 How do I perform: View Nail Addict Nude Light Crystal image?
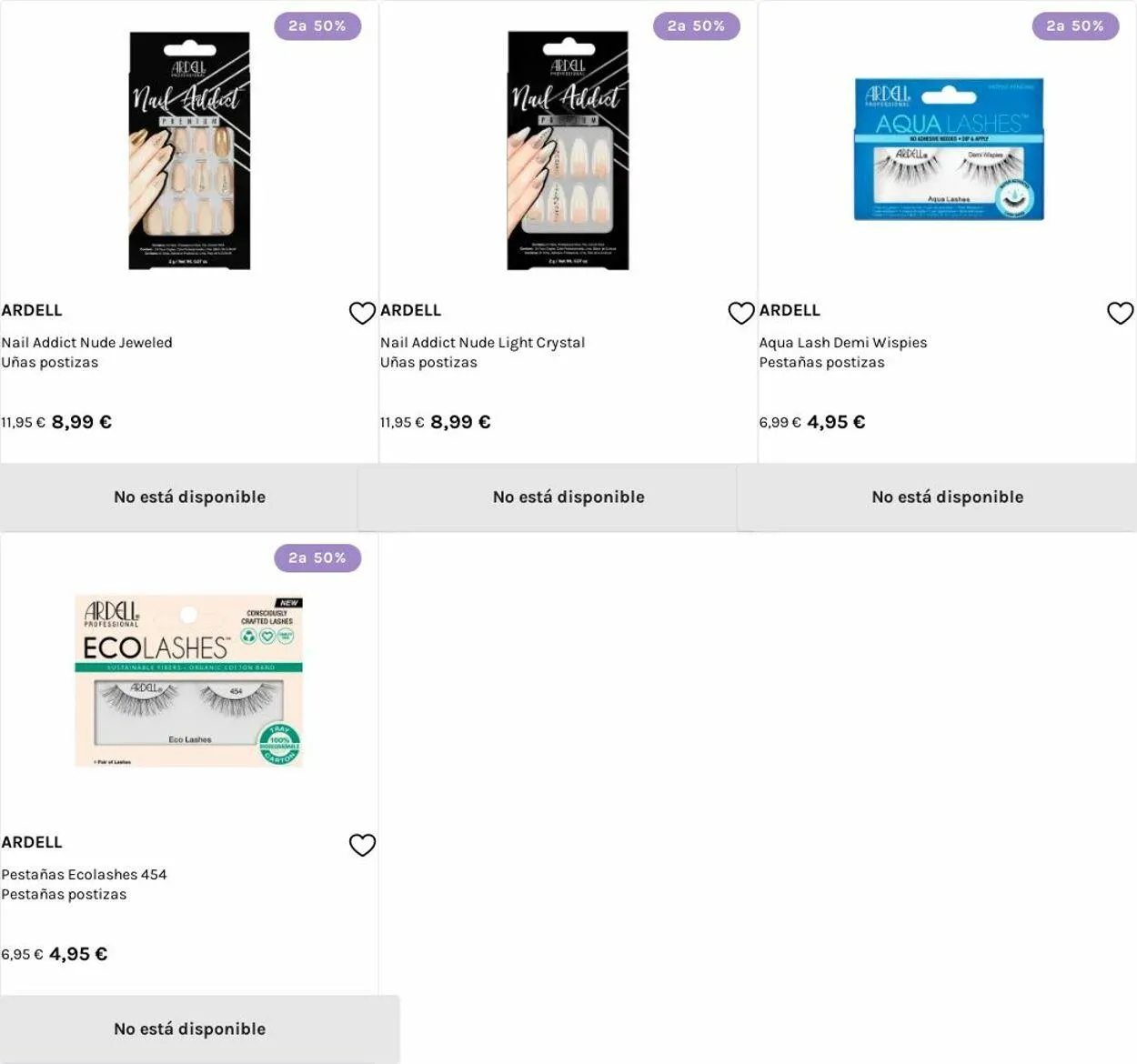click(x=568, y=151)
